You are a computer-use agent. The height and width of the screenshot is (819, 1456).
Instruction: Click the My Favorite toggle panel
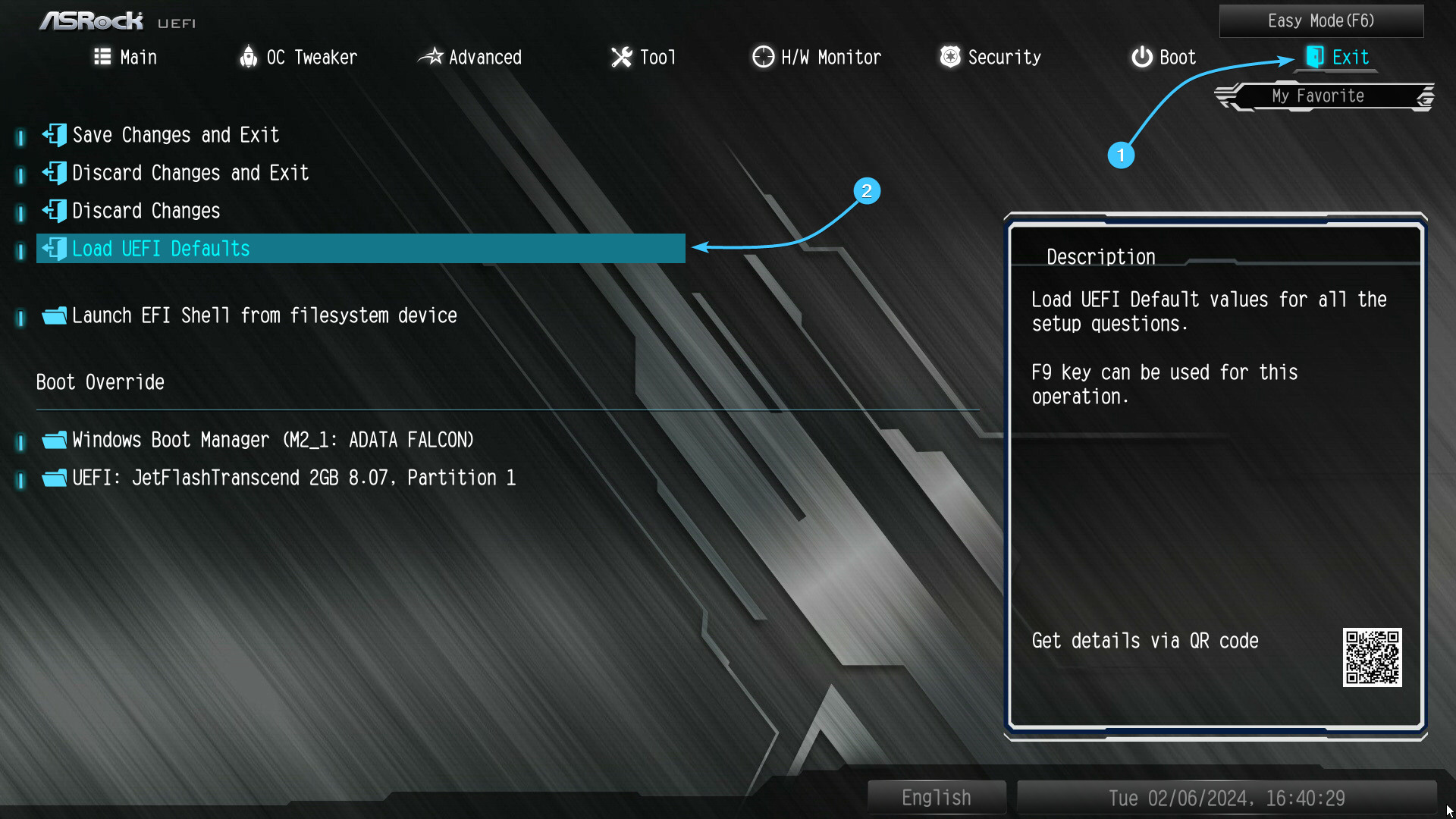click(x=1317, y=95)
